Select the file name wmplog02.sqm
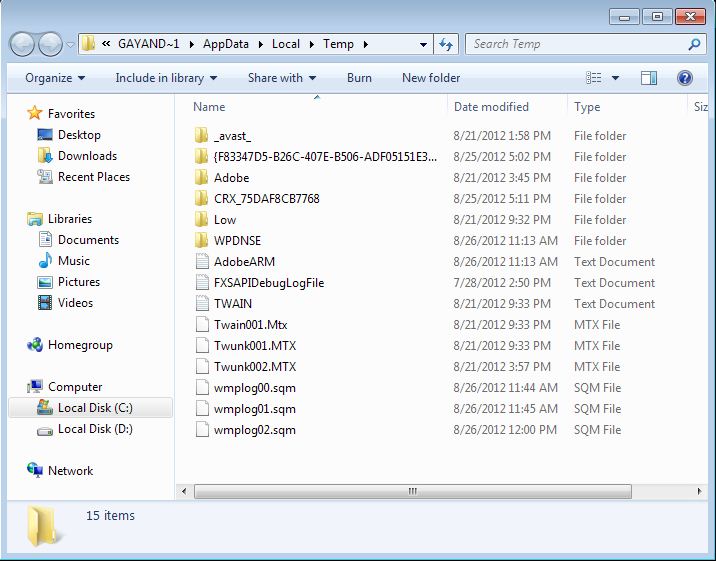This screenshot has width=716, height=561. (255, 430)
